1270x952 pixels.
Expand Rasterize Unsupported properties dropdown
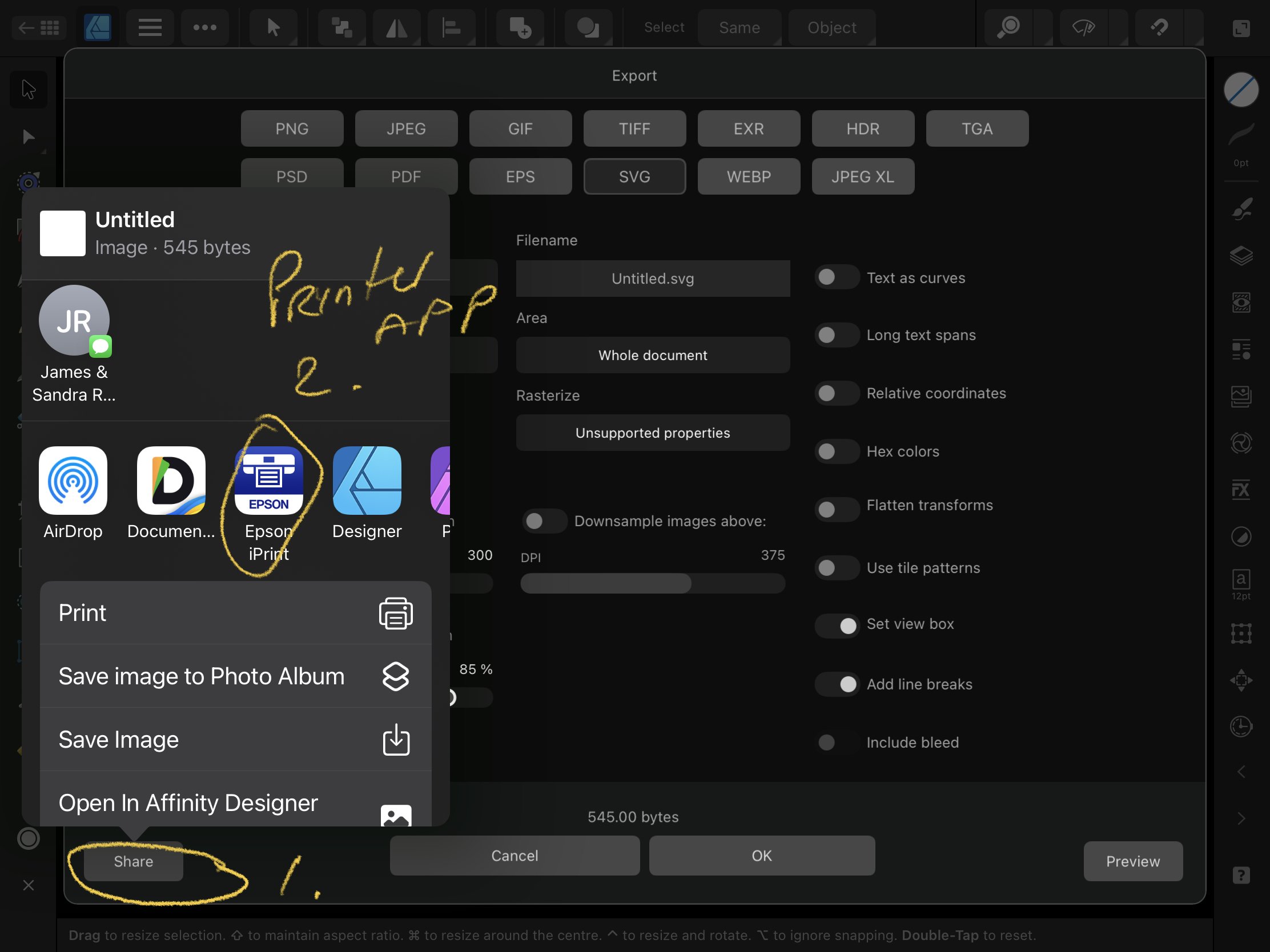[x=652, y=433]
